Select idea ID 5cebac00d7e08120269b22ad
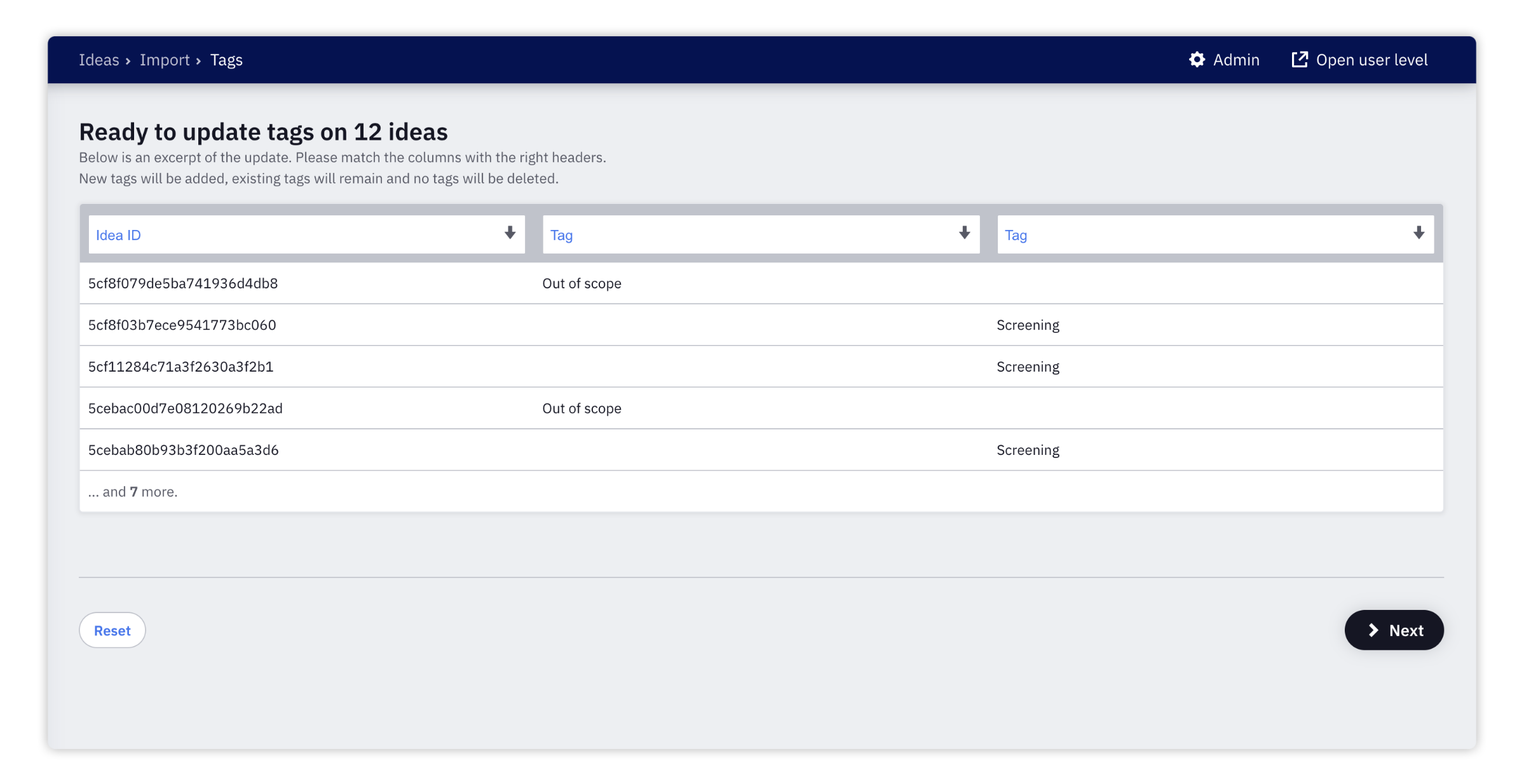This screenshot has width=1524, height=784. (186, 409)
